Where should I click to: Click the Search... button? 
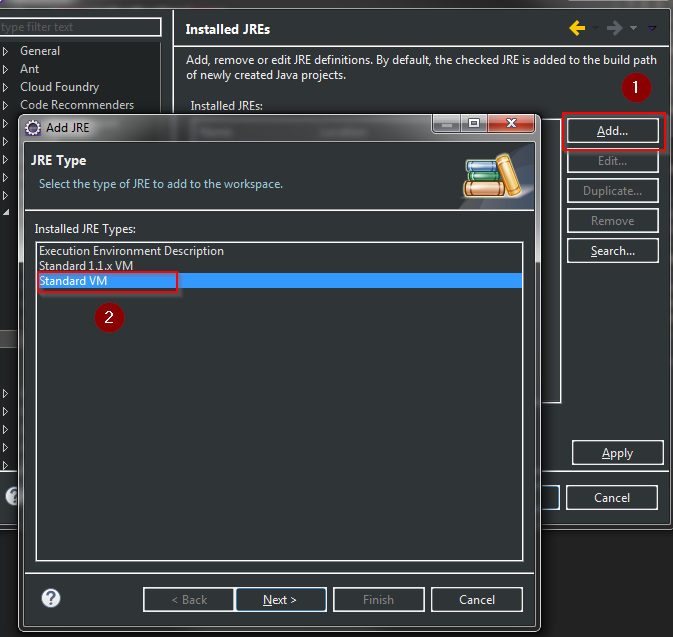[x=612, y=251]
